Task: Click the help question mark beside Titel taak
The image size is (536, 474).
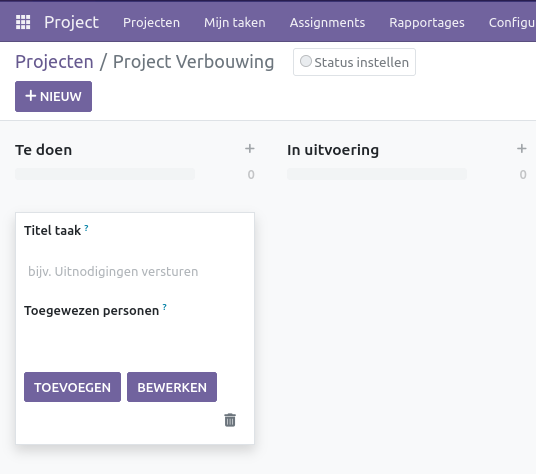Action: point(86,228)
